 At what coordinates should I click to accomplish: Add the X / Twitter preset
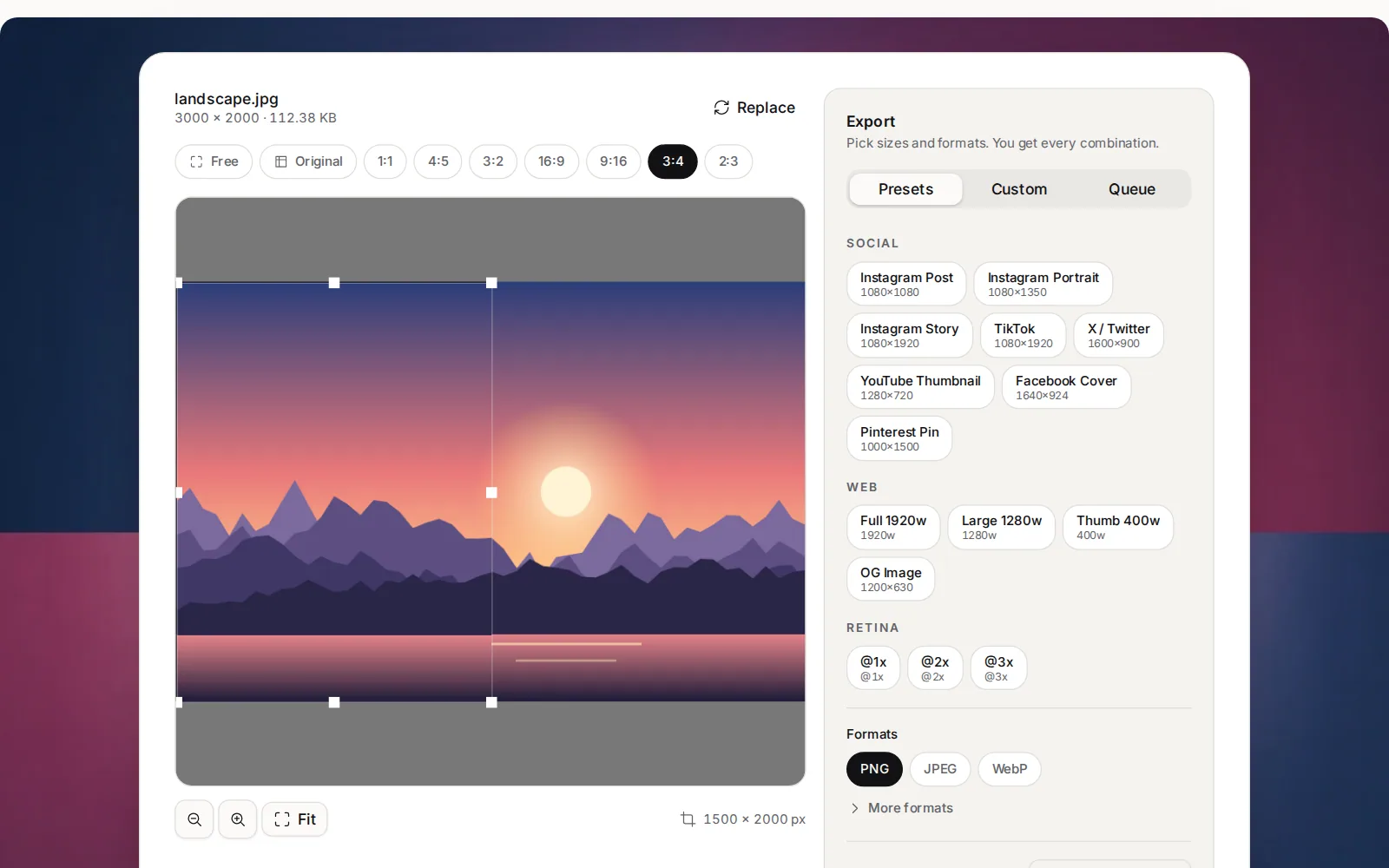1119,335
